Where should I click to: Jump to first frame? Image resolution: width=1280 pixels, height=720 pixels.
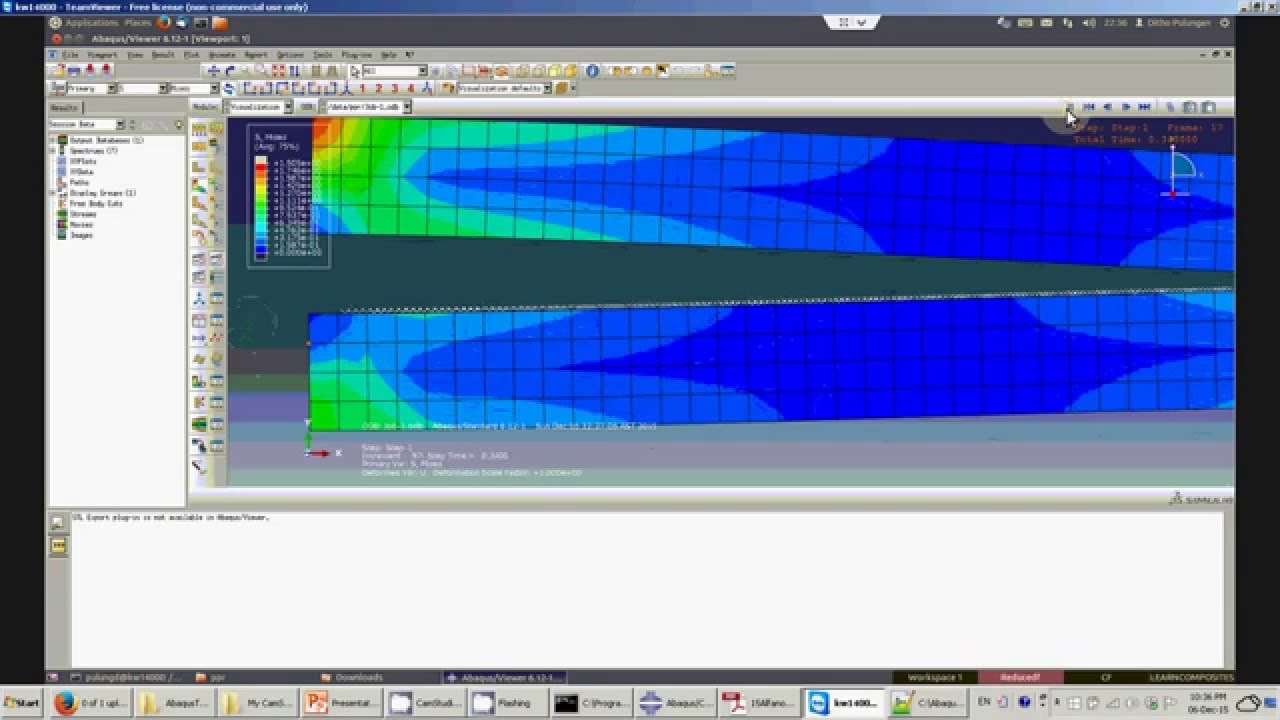coord(1089,106)
